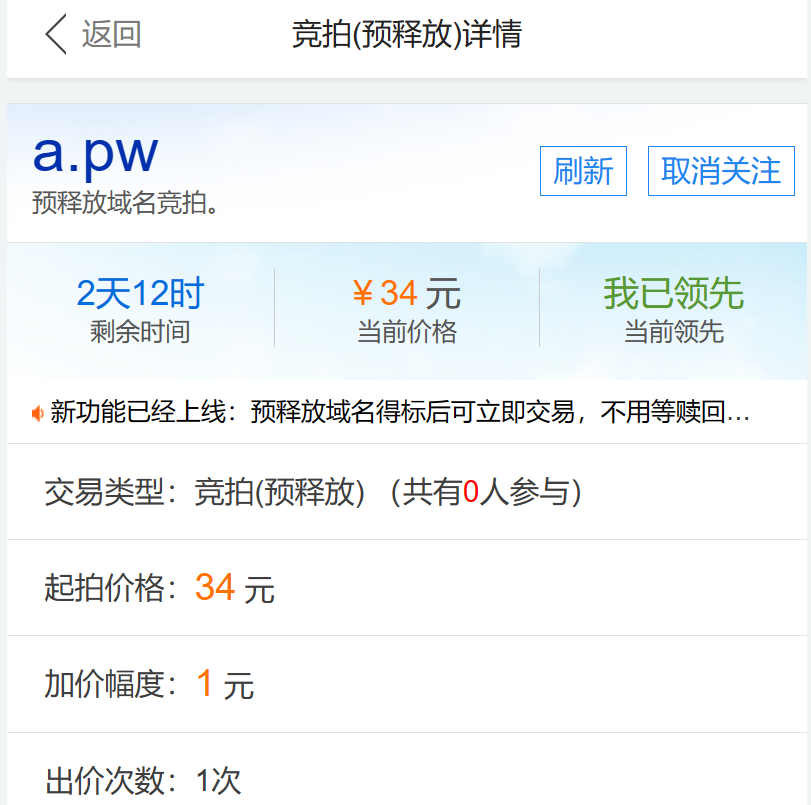
Task: Tap the red 0 participant count
Action: coord(470,492)
